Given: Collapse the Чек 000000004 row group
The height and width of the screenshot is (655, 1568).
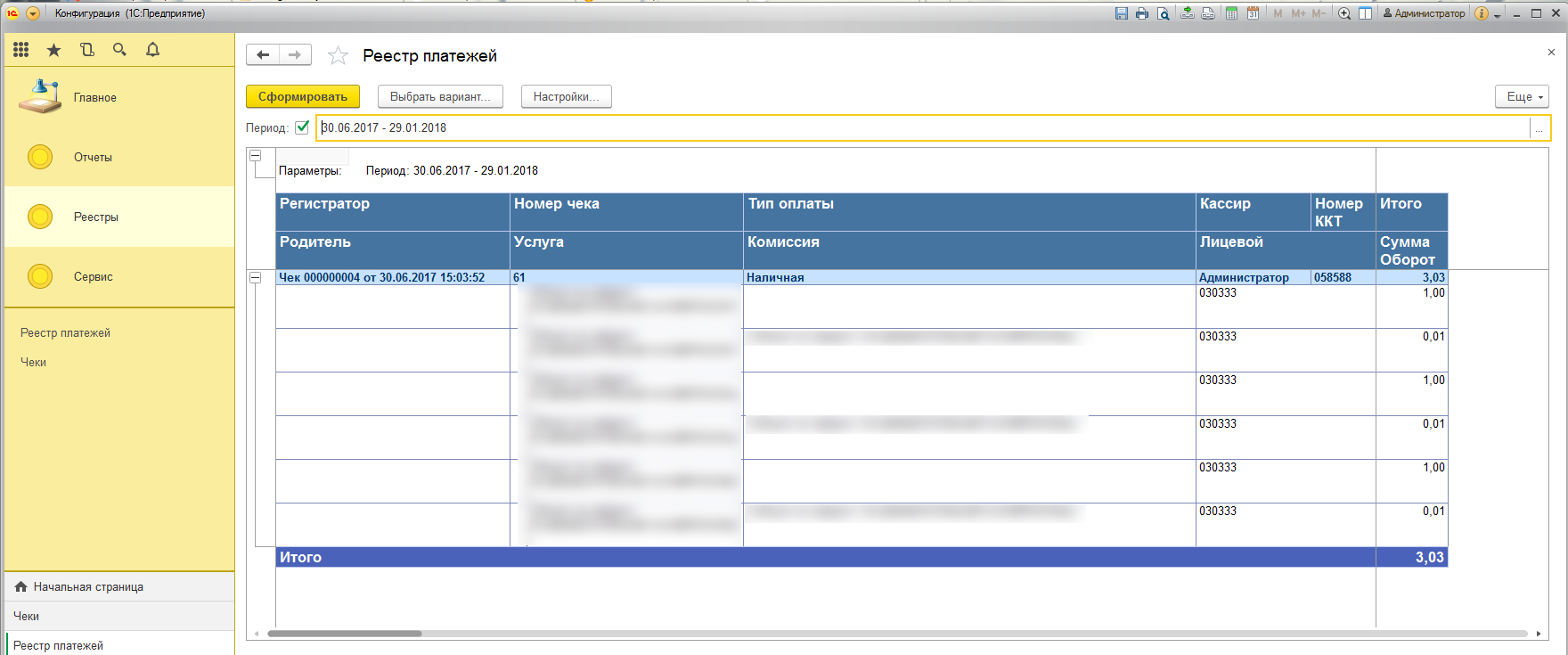Looking at the screenshot, I should [x=256, y=278].
